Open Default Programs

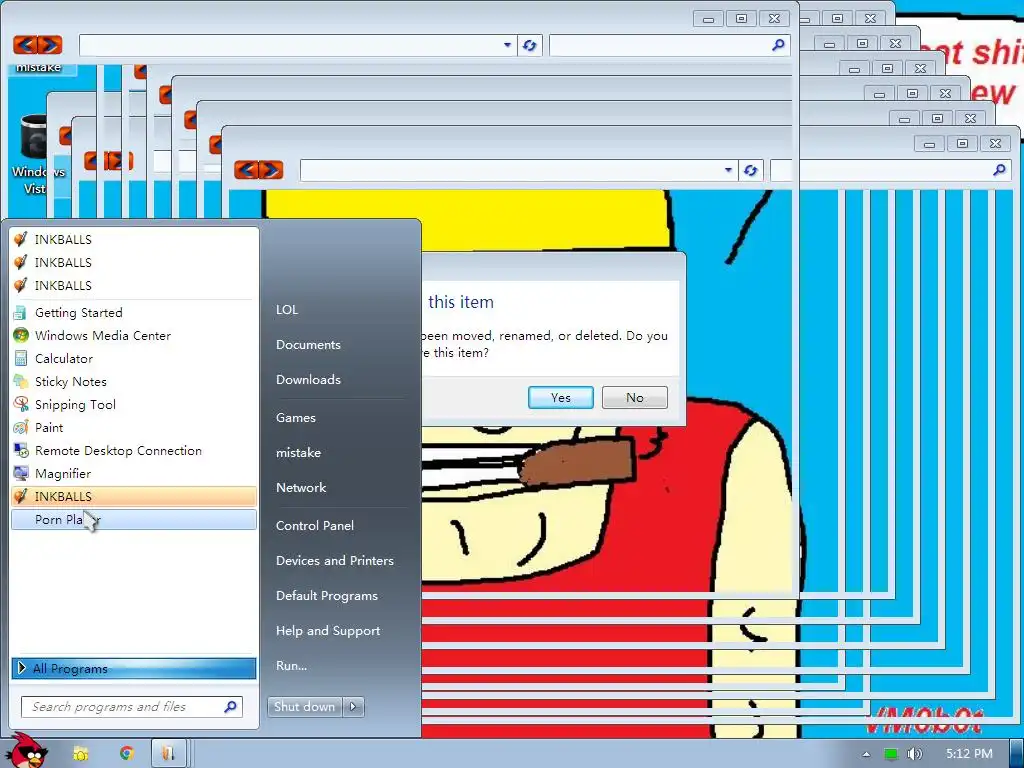(327, 596)
